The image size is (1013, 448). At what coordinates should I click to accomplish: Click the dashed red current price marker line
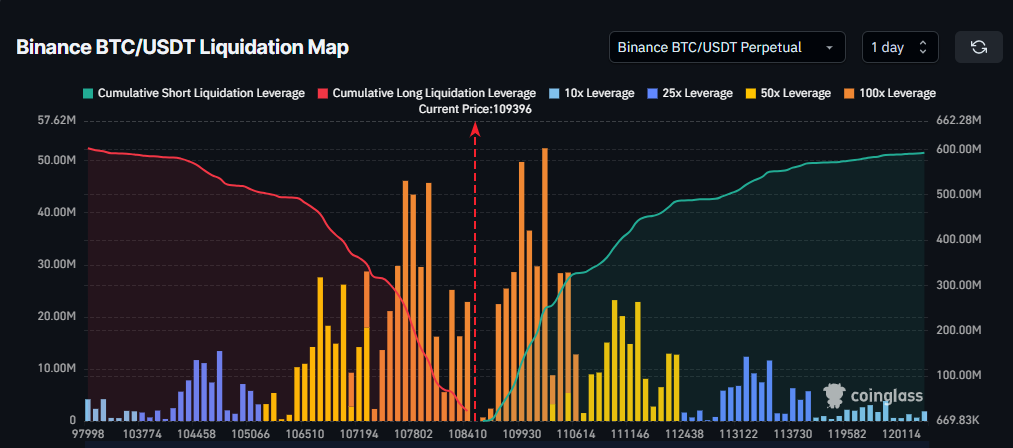pyautogui.click(x=475, y=272)
